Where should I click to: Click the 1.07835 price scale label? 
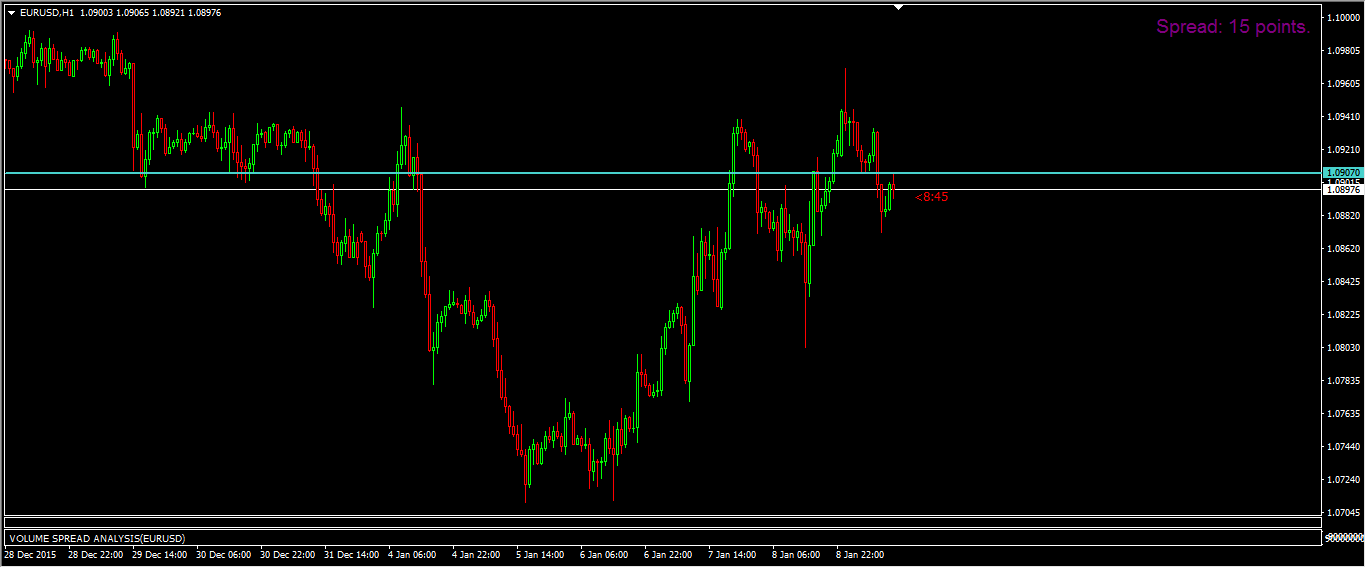click(1345, 380)
